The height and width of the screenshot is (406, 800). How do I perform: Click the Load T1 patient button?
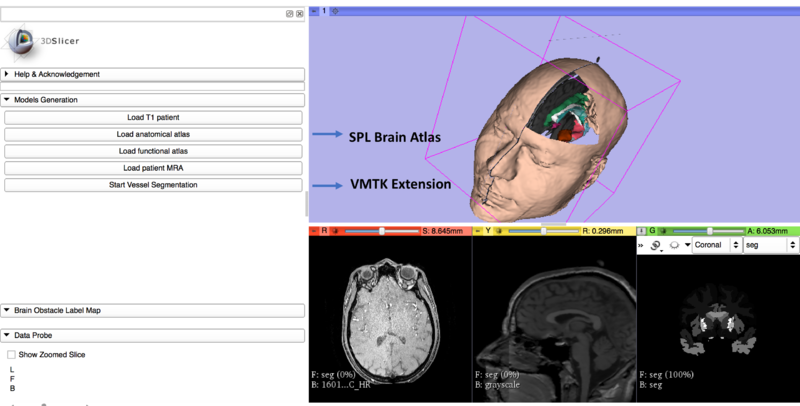coord(153,118)
